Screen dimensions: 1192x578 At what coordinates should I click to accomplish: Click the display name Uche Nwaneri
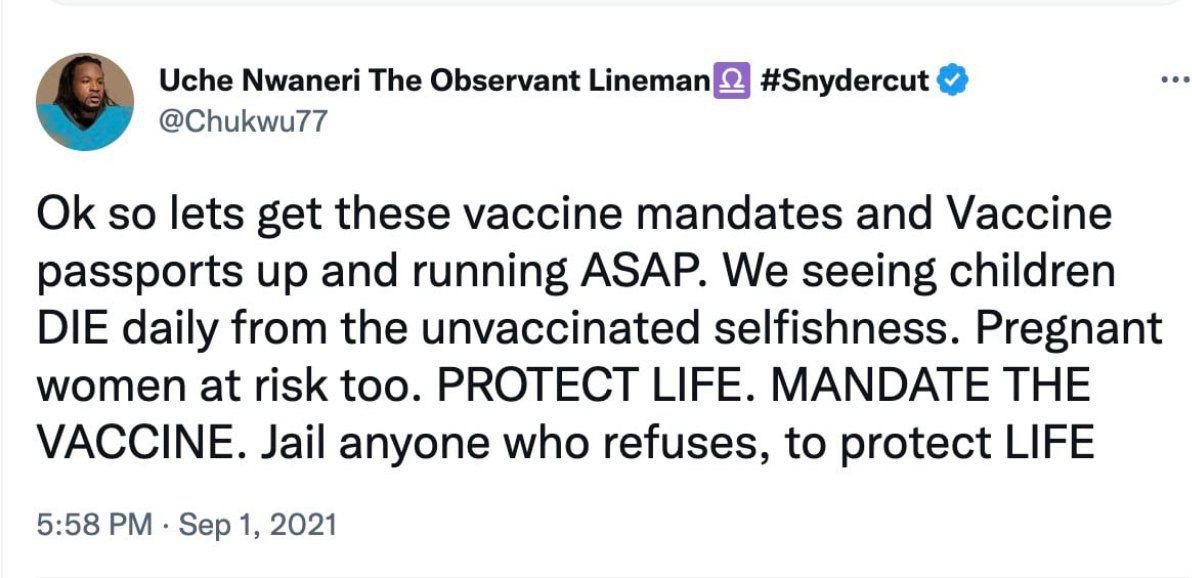pyautogui.click(x=259, y=81)
